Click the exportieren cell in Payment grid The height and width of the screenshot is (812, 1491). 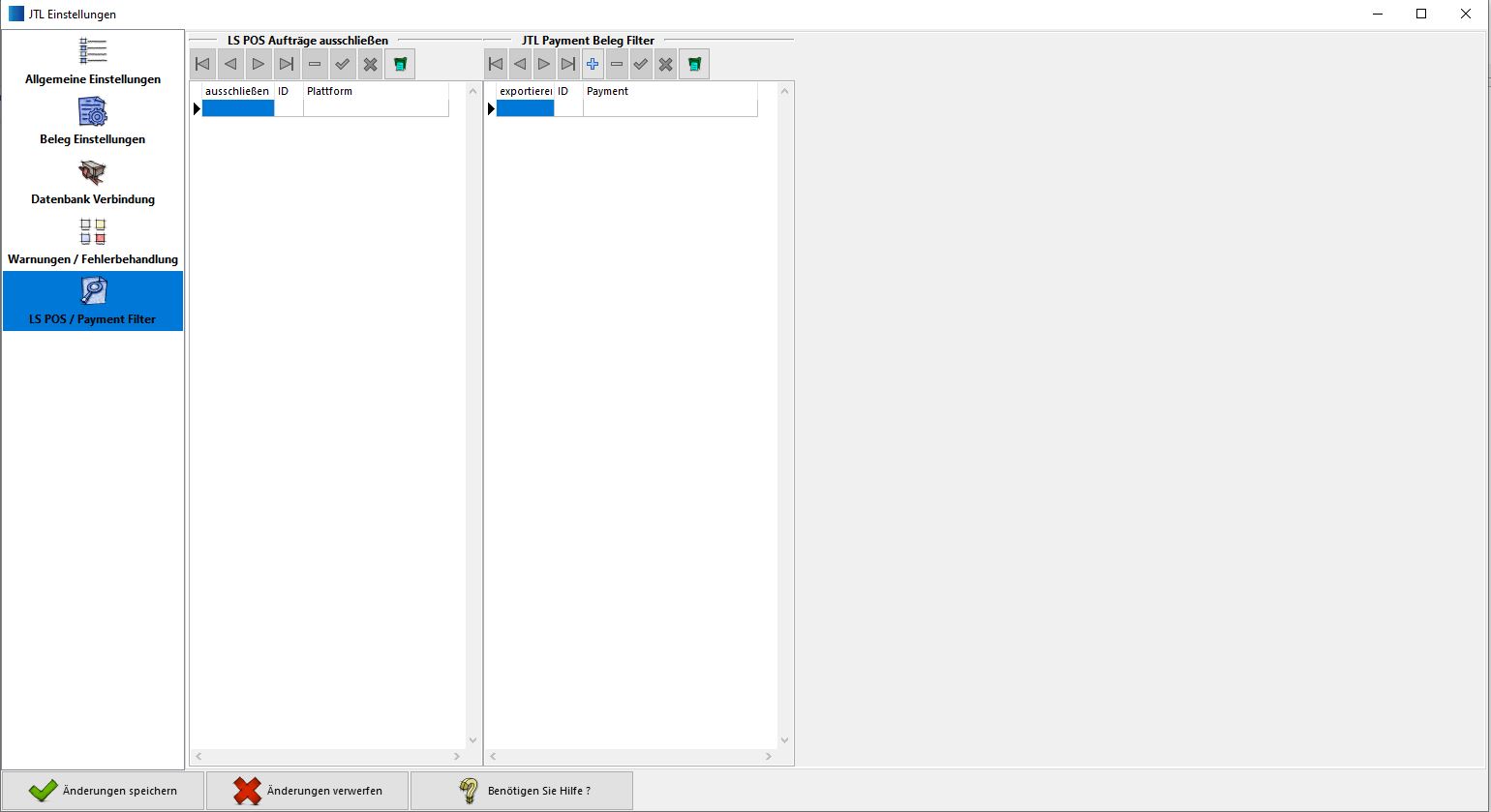525,108
